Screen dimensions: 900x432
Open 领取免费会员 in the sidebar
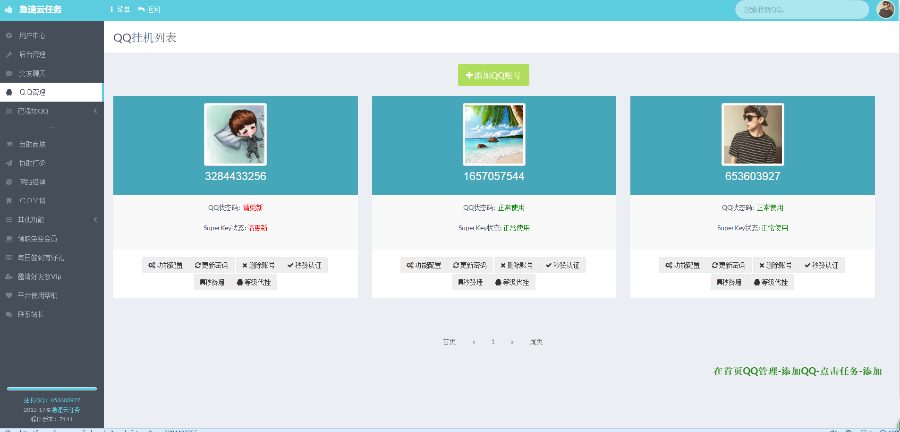[52, 239]
